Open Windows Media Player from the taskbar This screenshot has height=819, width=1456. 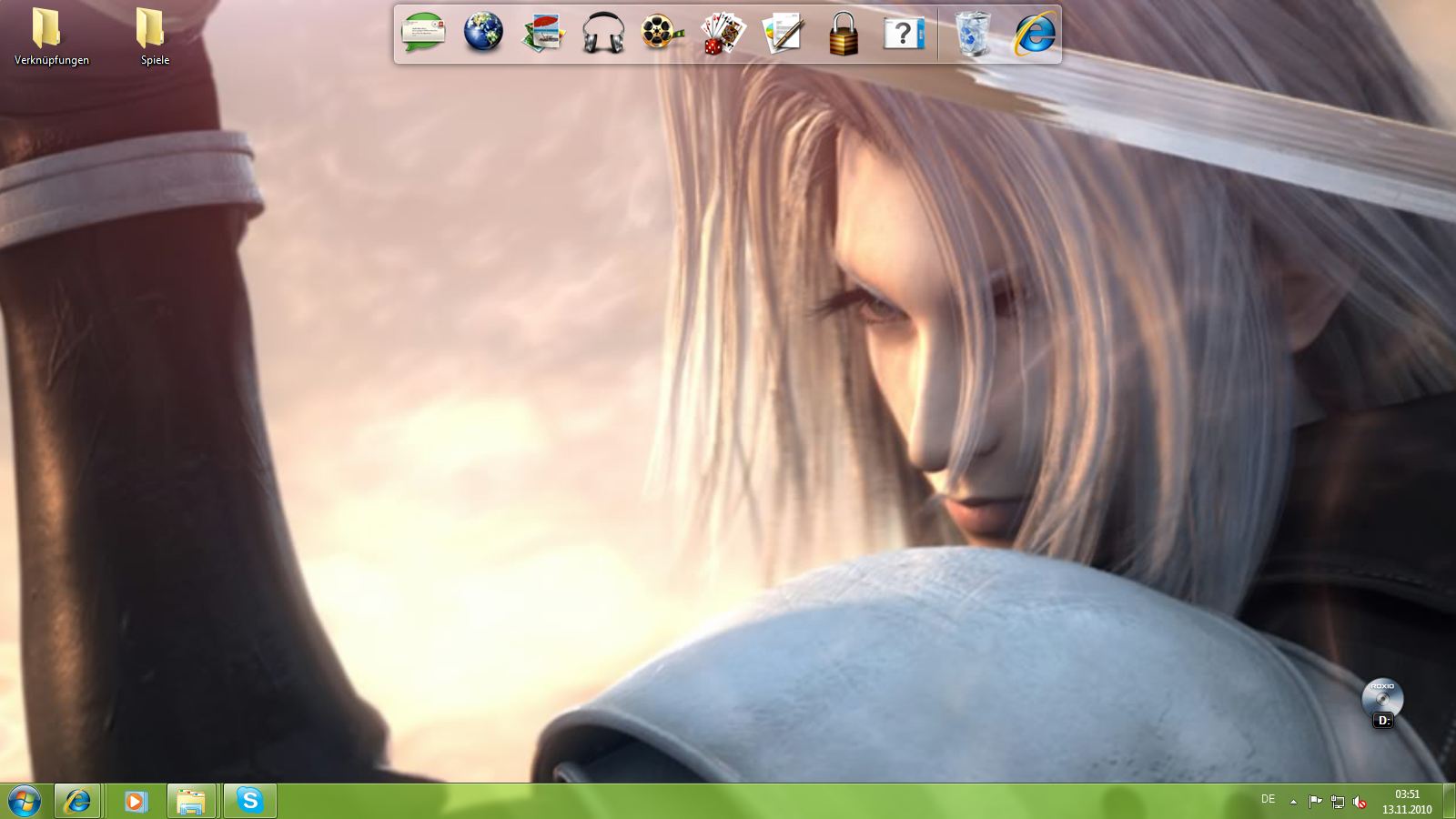135,801
